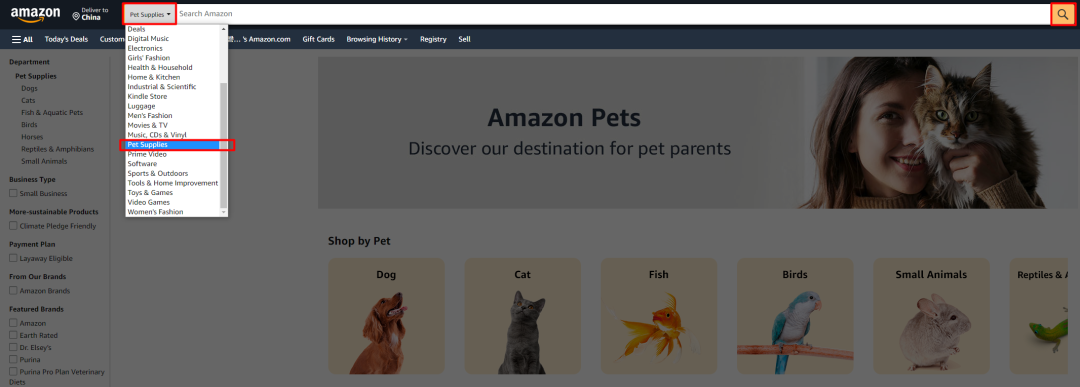Image resolution: width=1080 pixels, height=387 pixels.
Task: Click the Search Amazon text field
Action: tap(613, 14)
